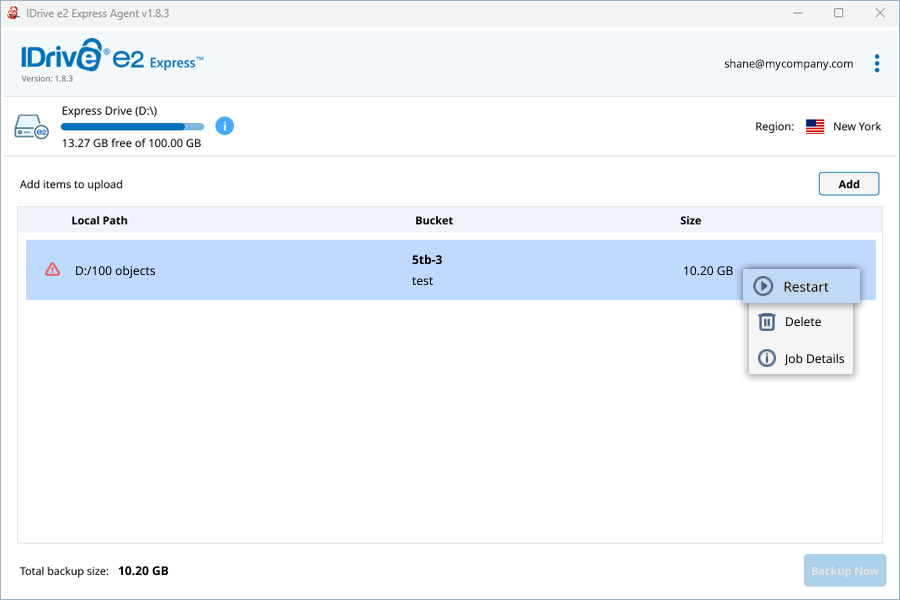The image size is (900, 600).
Task: Select Restart from the context menu
Action: (x=801, y=286)
